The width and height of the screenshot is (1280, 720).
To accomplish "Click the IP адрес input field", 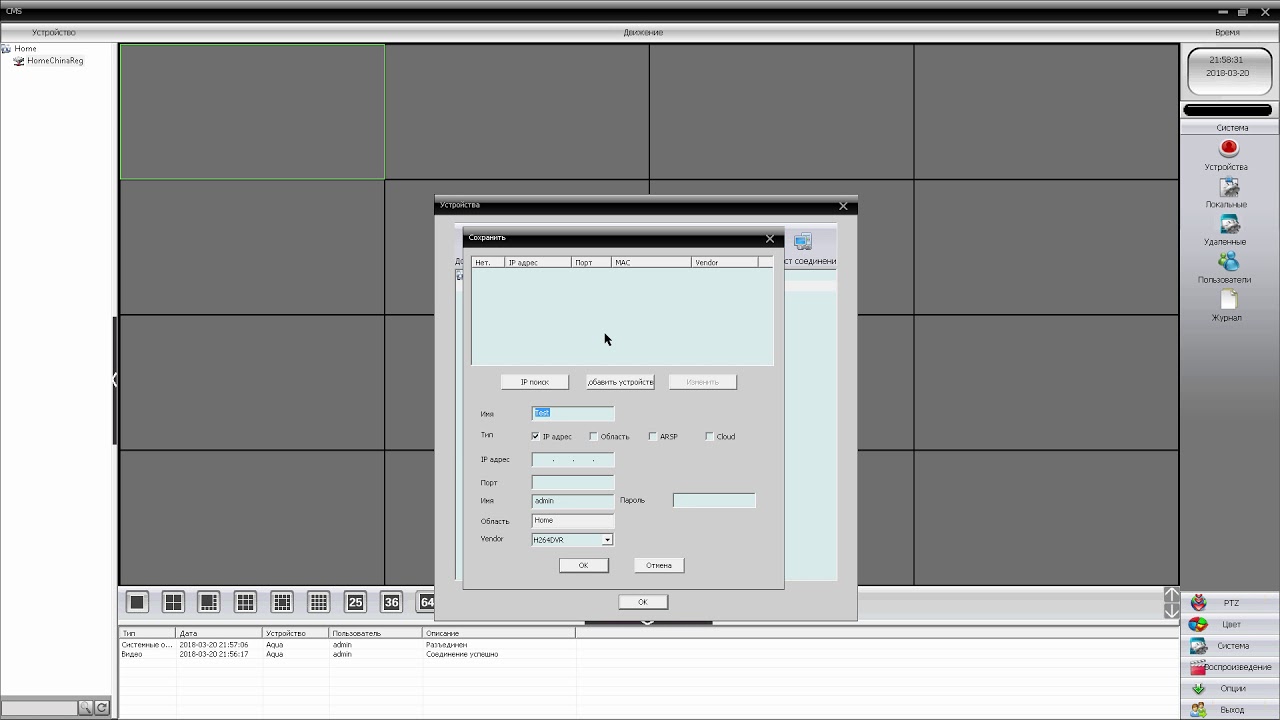I will pyautogui.click(x=573, y=460).
